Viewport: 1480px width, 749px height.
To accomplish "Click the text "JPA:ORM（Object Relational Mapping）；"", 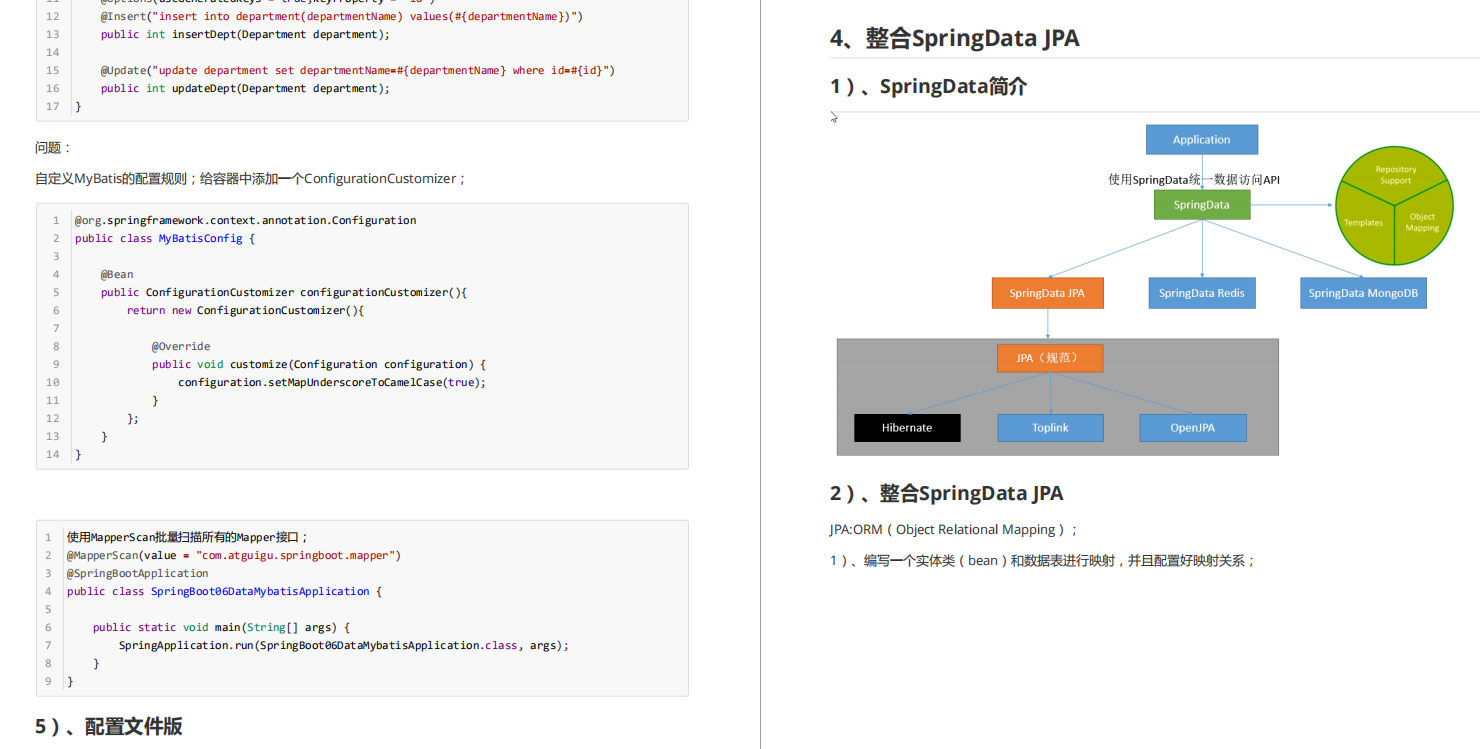I will click(x=954, y=530).
